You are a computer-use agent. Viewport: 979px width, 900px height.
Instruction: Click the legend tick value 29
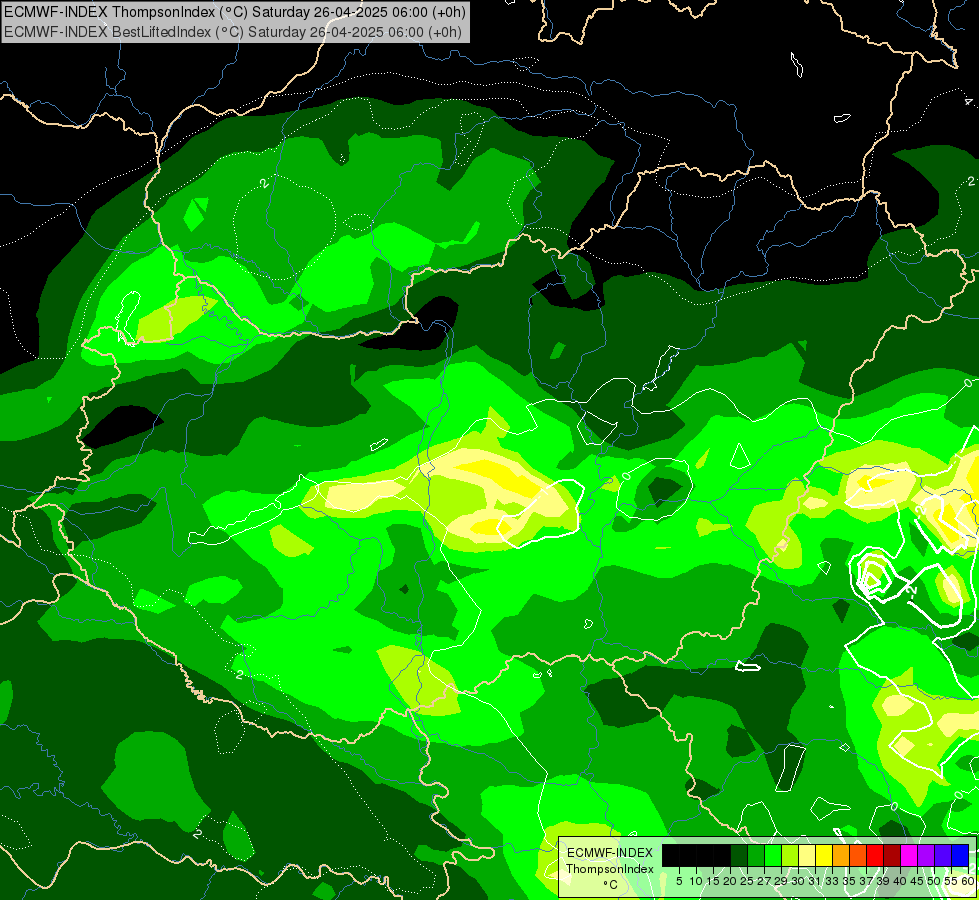point(782,881)
